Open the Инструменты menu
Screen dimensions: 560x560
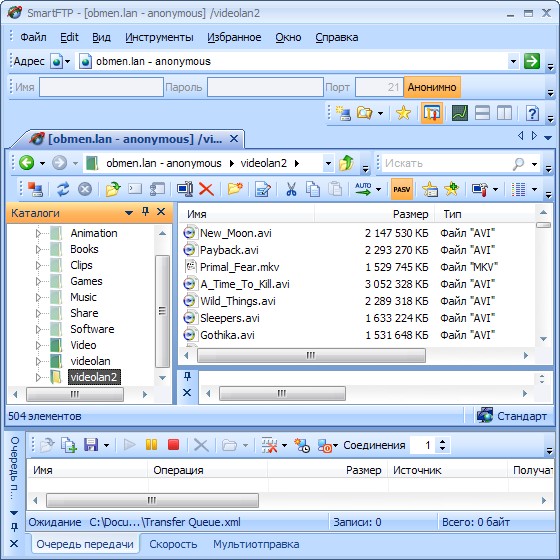(159, 37)
